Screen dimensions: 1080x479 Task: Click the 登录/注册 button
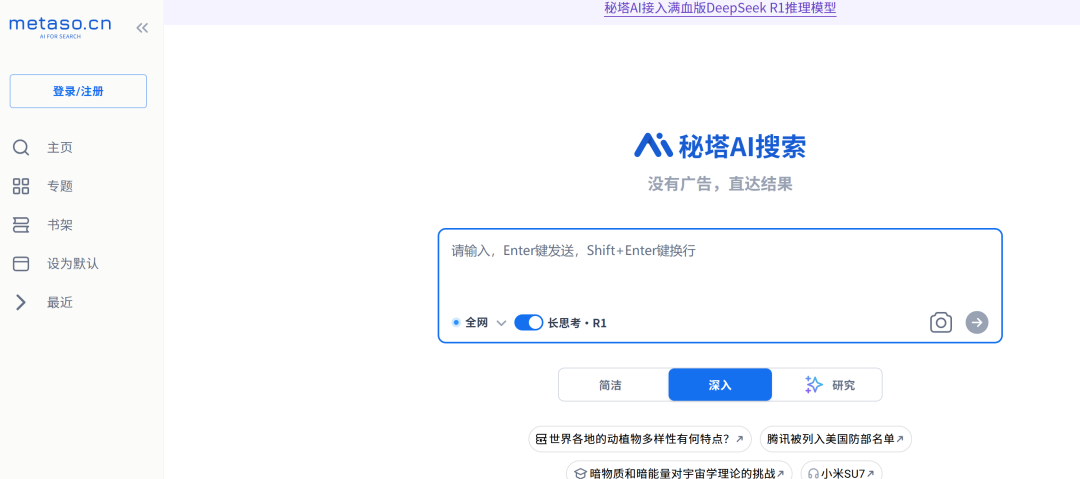[x=78, y=91]
